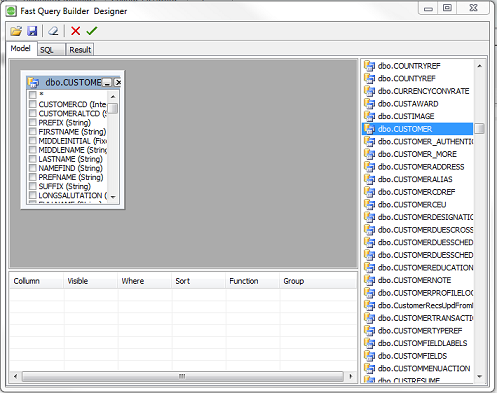Click the dbo.CUSTOMERTYPEREF table icon
Viewport: 497px width, 393px height.
click(x=369, y=331)
